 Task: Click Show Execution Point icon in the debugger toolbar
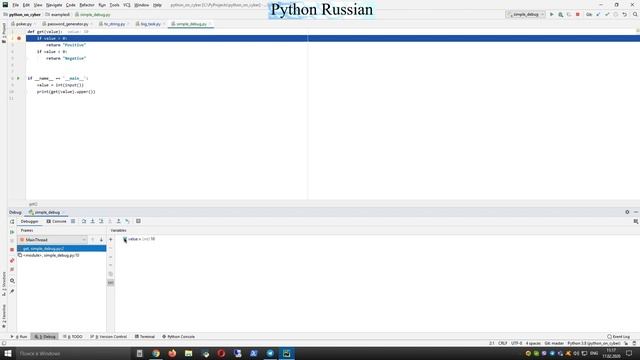[73, 221]
